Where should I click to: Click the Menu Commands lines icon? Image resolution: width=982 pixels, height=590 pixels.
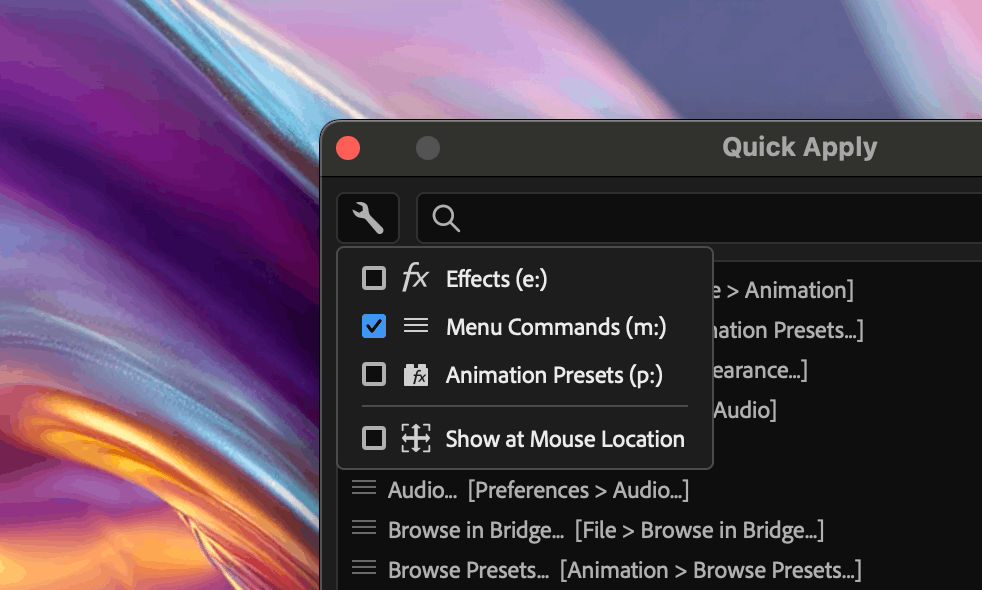[416, 326]
